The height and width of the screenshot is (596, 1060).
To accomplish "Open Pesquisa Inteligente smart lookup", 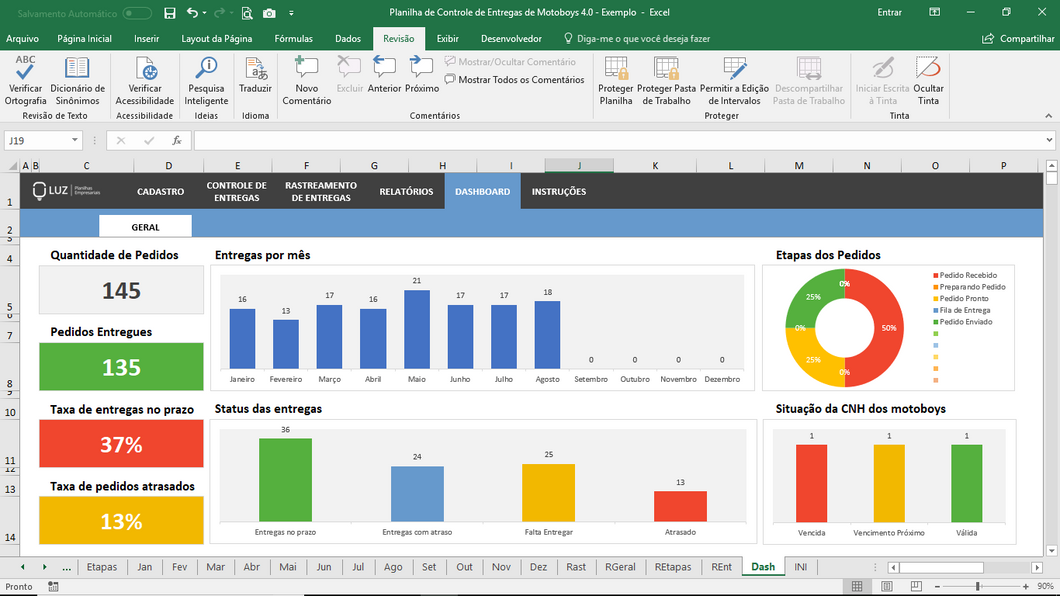I will click(206, 69).
